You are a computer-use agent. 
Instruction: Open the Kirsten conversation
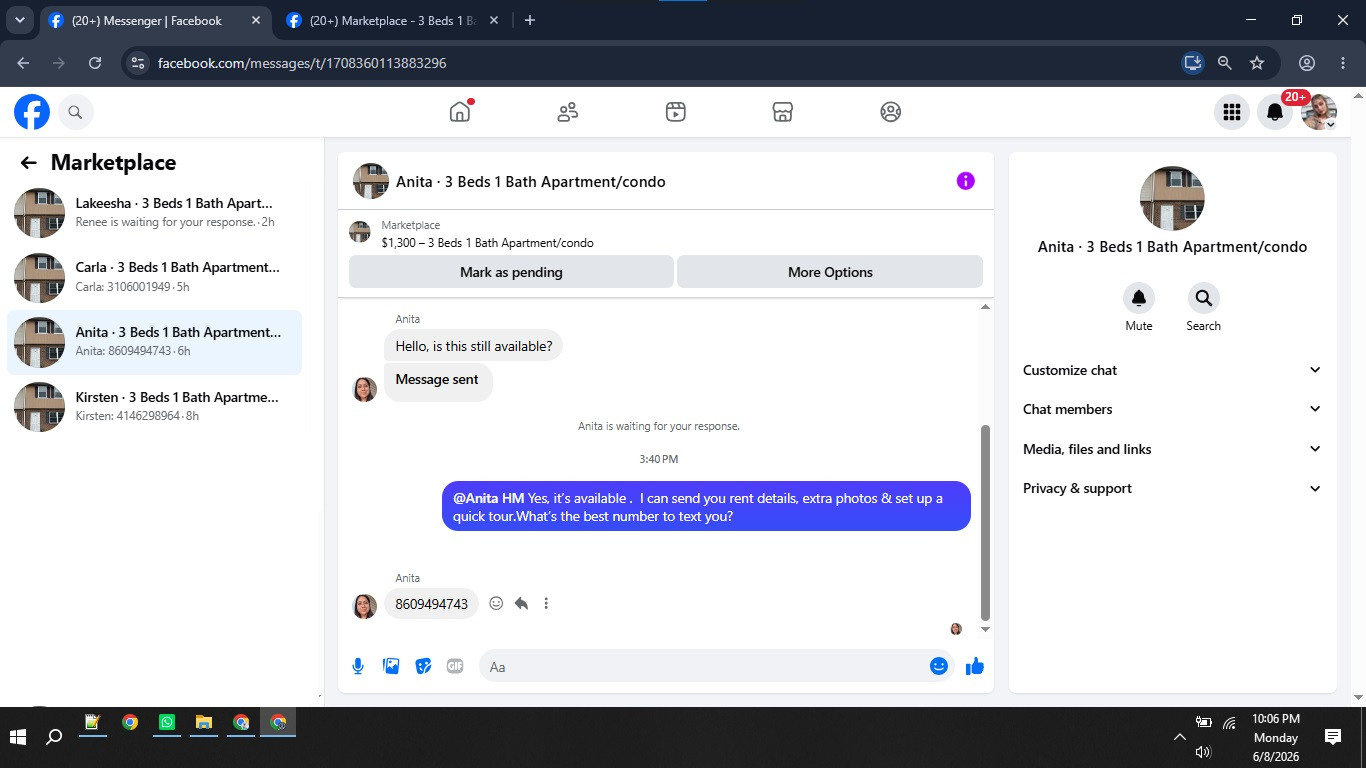click(x=155, y=406)
